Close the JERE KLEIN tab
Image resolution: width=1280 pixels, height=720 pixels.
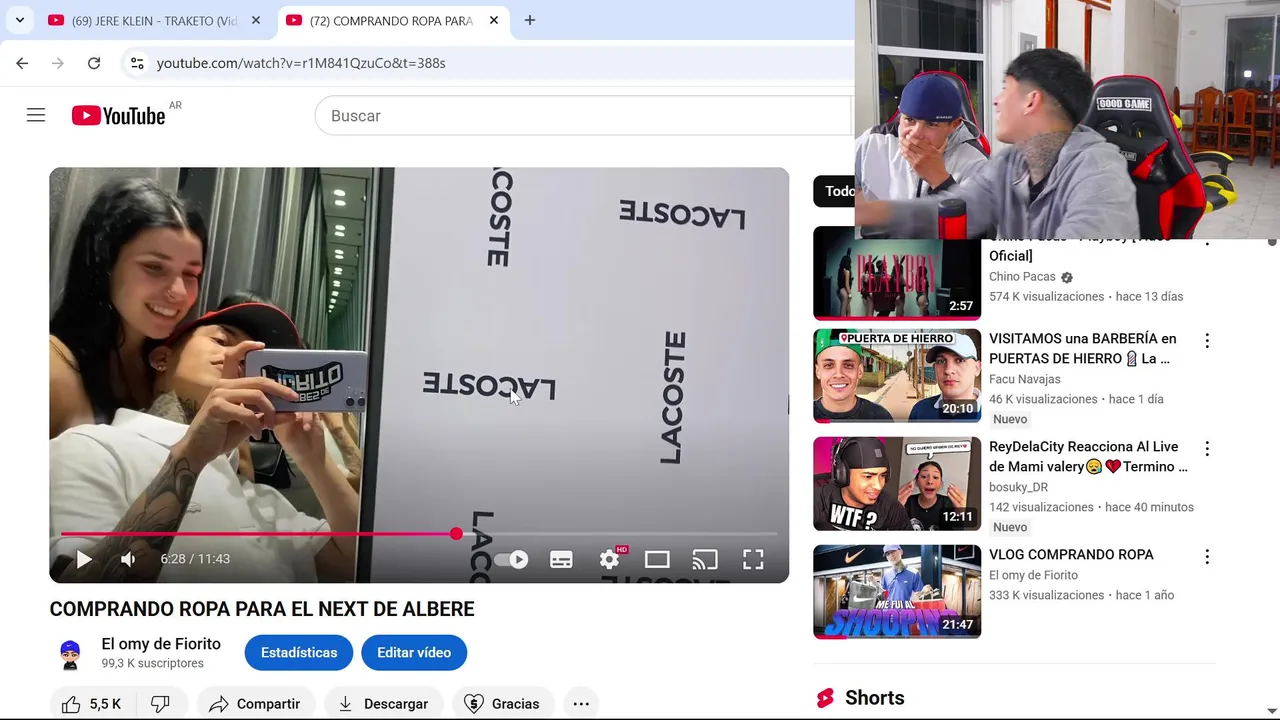click(256, 20)
